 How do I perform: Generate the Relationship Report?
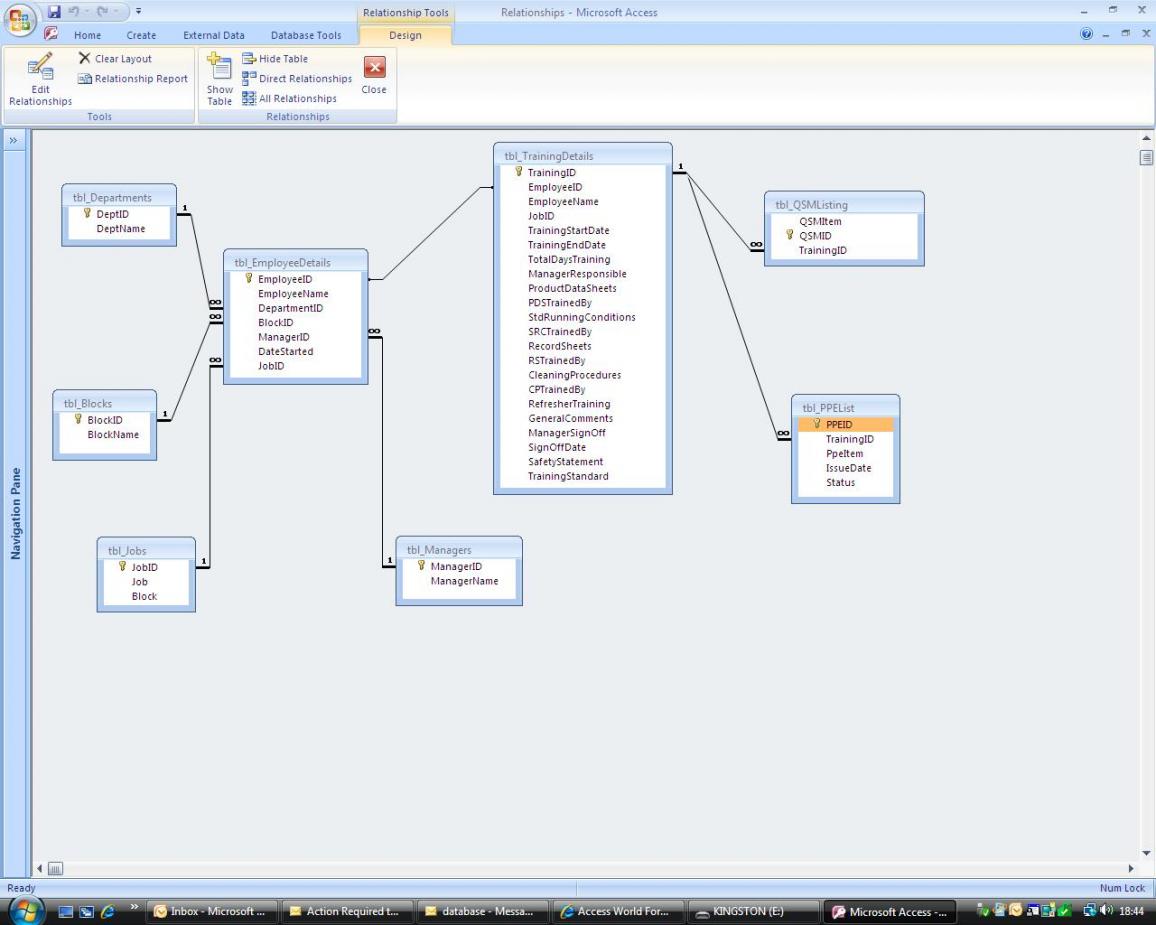[x=133, y=78]
